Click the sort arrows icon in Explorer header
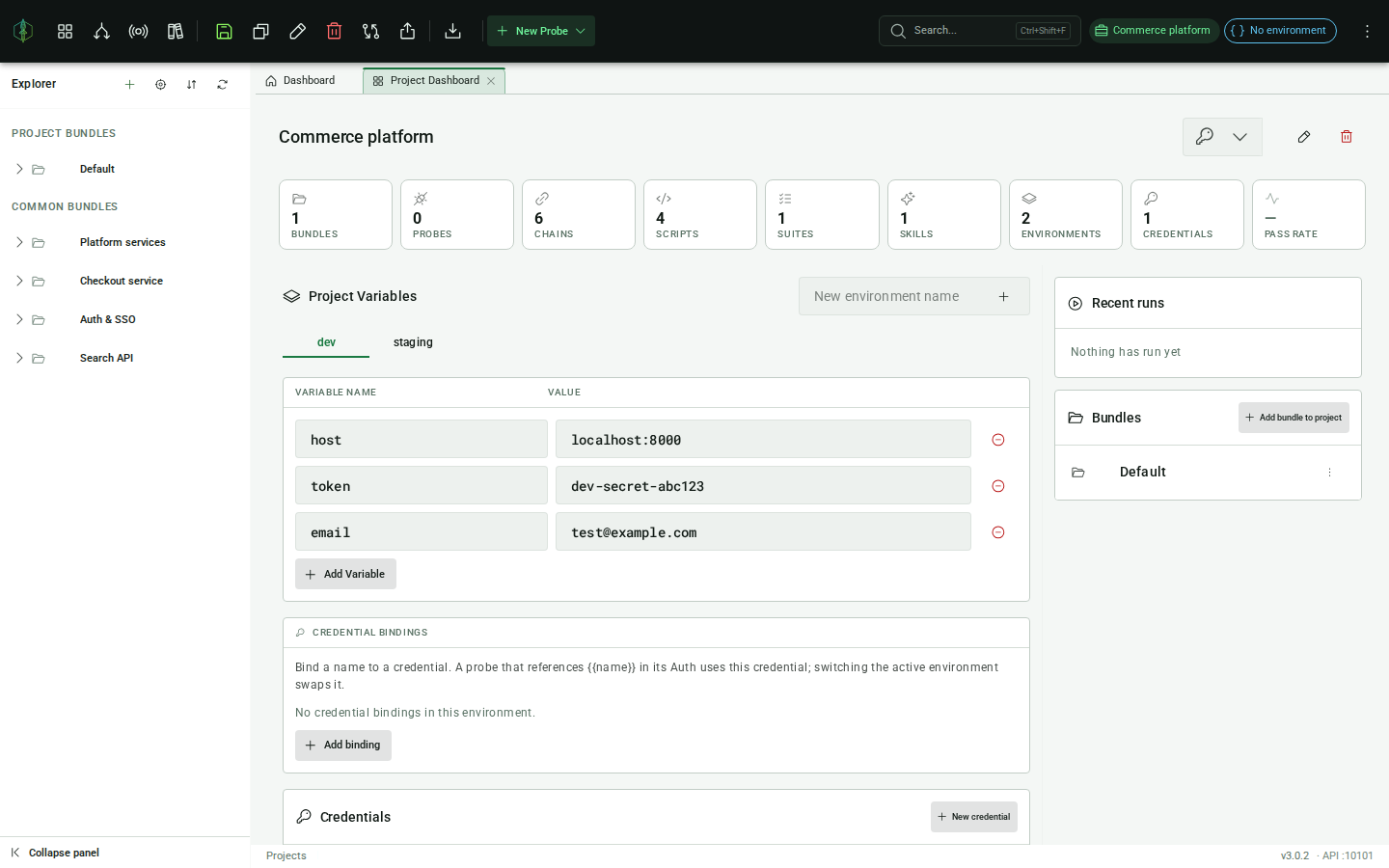Image resolution: width=1389 pixels, height=868 pixels. (191, 84)
